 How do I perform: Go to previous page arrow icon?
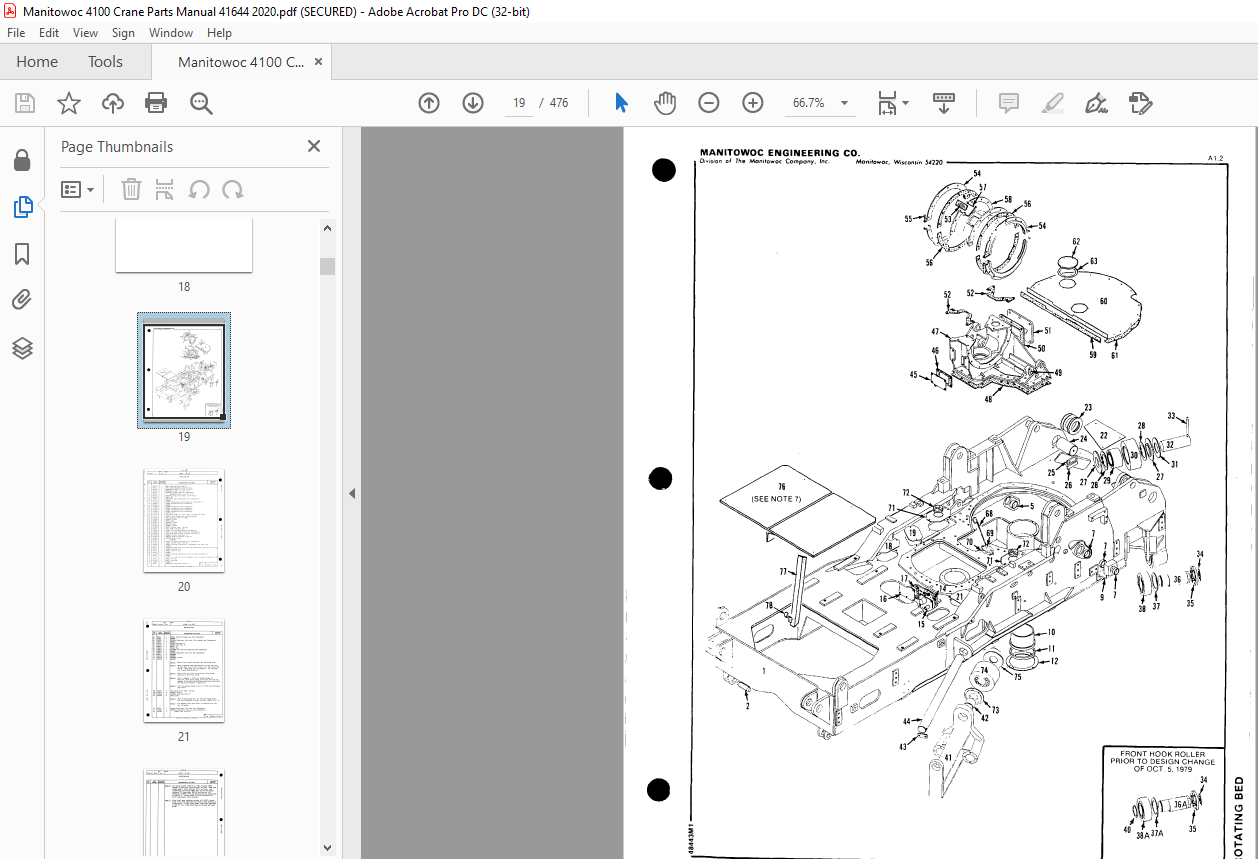[429, 103]
